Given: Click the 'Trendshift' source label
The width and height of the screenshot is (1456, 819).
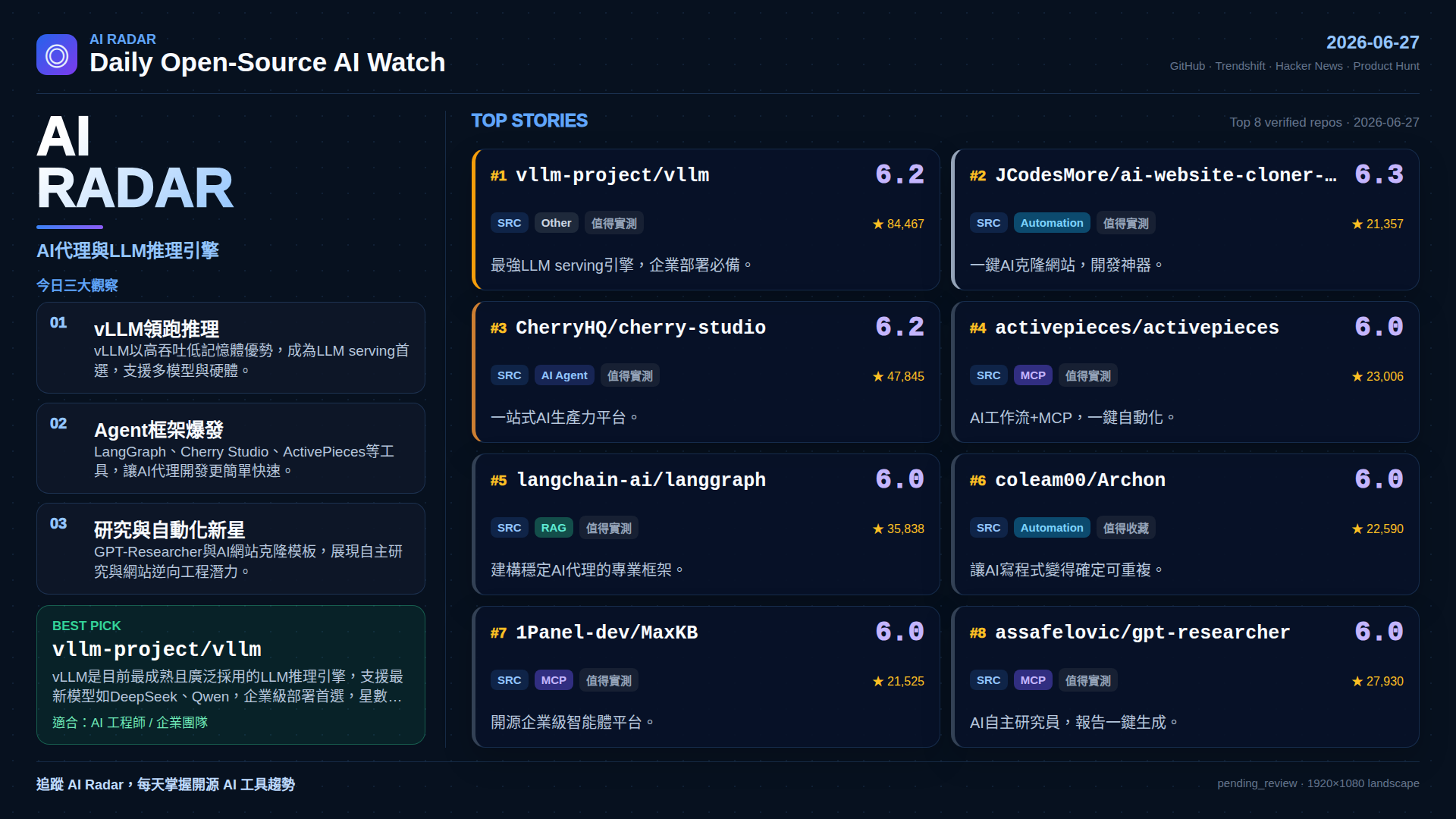Looking at the screenshot, I should 1240,66.
